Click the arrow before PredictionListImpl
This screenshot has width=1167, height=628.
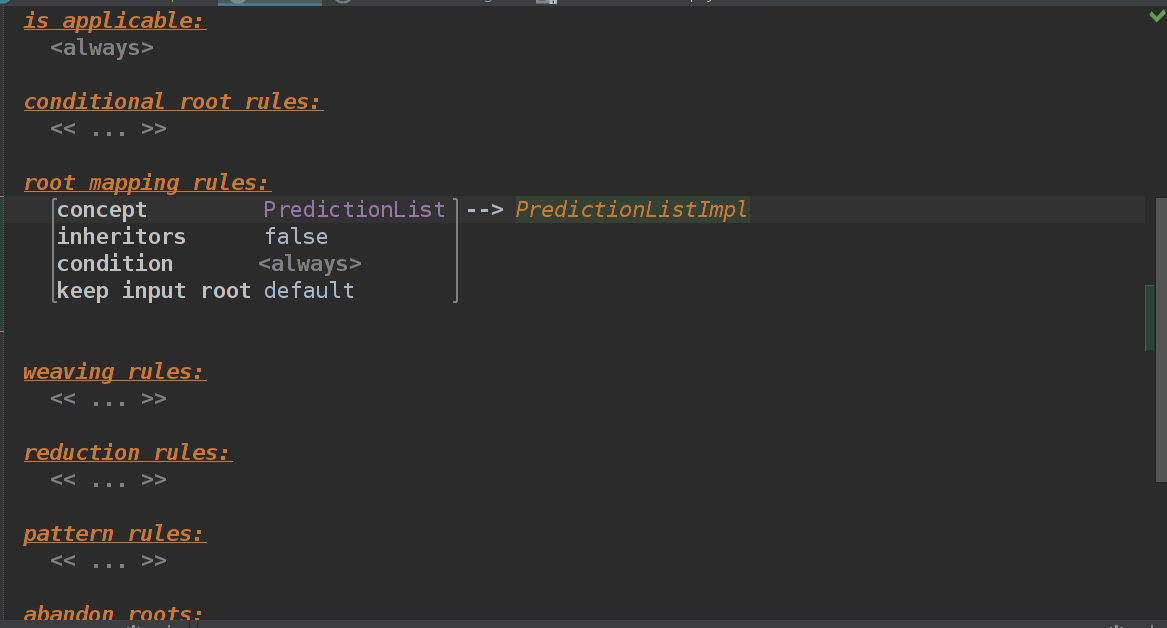click(484, 210)
